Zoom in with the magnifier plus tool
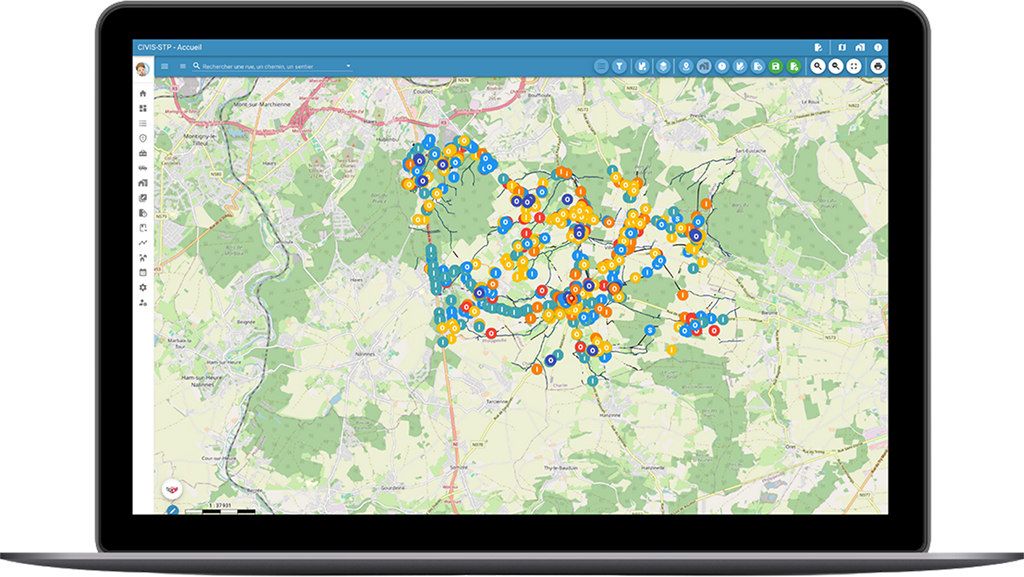The width and height of the screenshot is (1024, 577). pyautogui.click(x=817, y=66)
